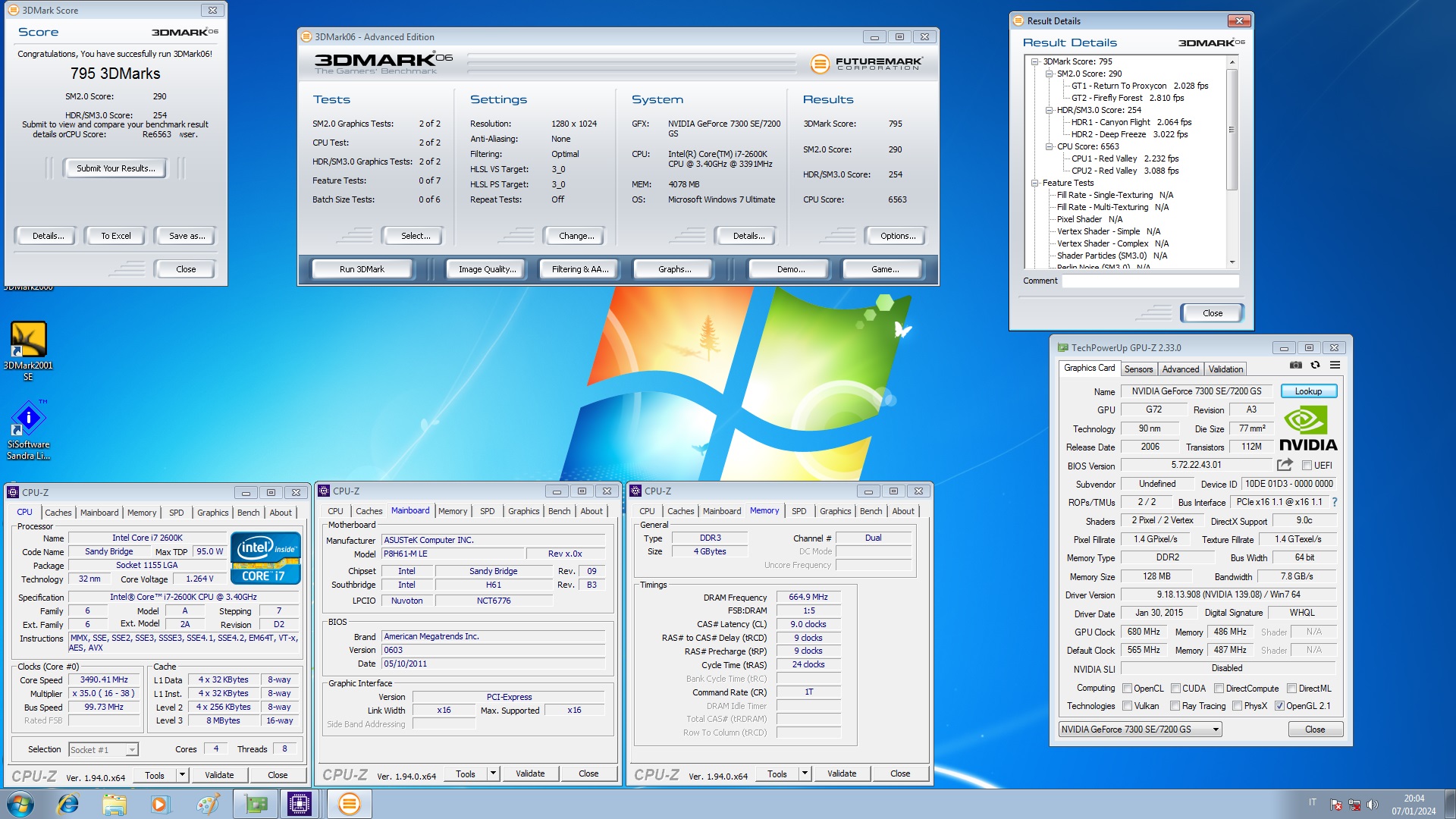Toggle the Vulkan checkbox
This screenshot has height=819, width=1456.
[1128, 706]
